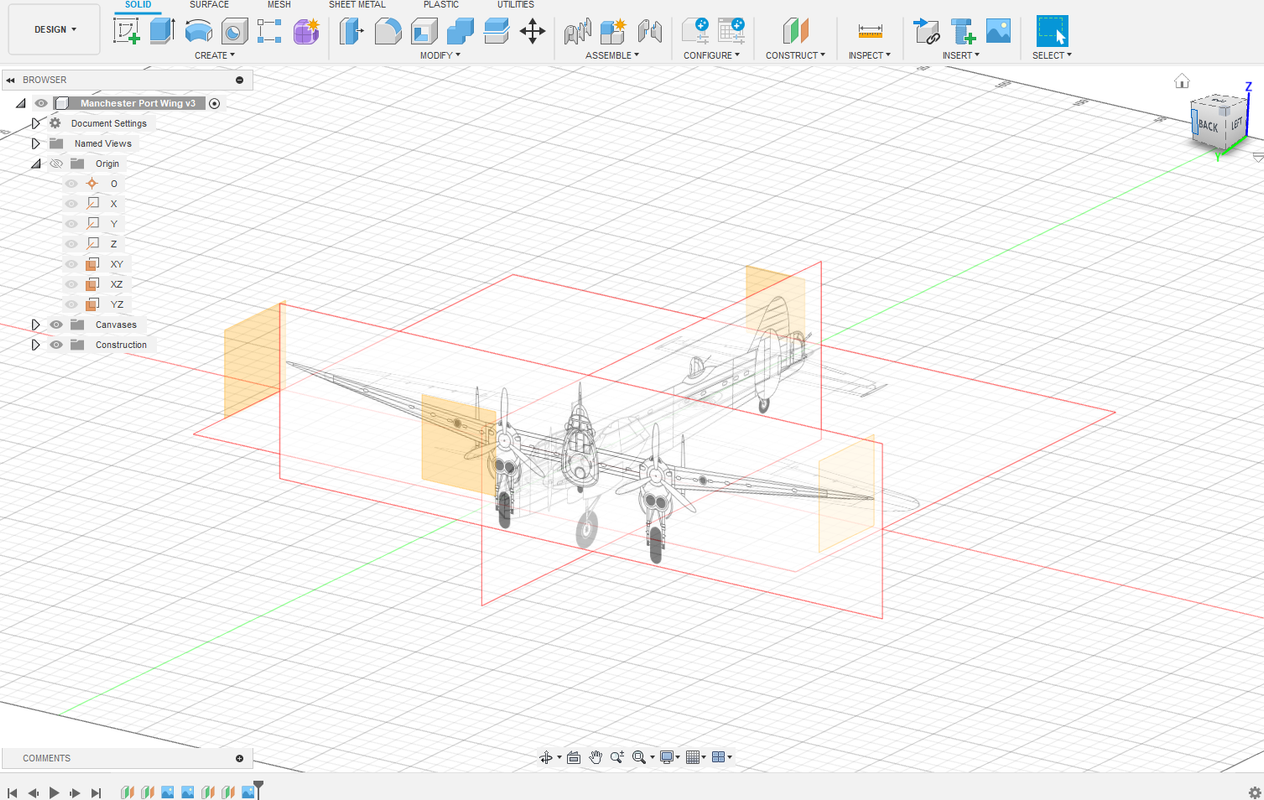Open the INSPECT dropdown menu
Viewport: 1264px width, 800px height.
(x=870, y=55)
